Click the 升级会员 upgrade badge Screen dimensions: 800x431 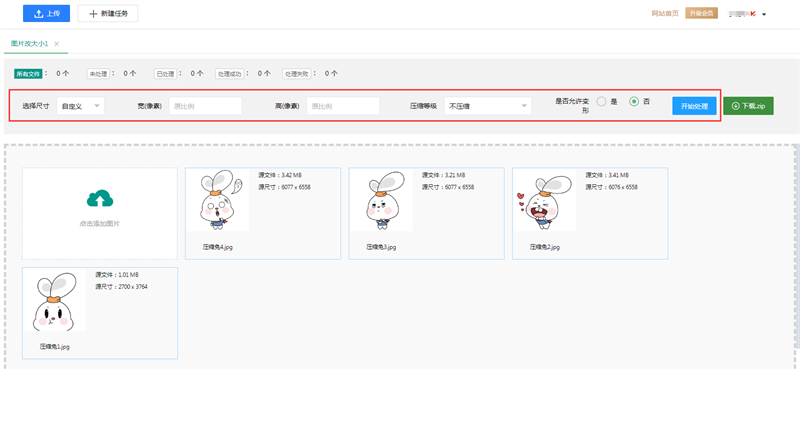(701, 13)
